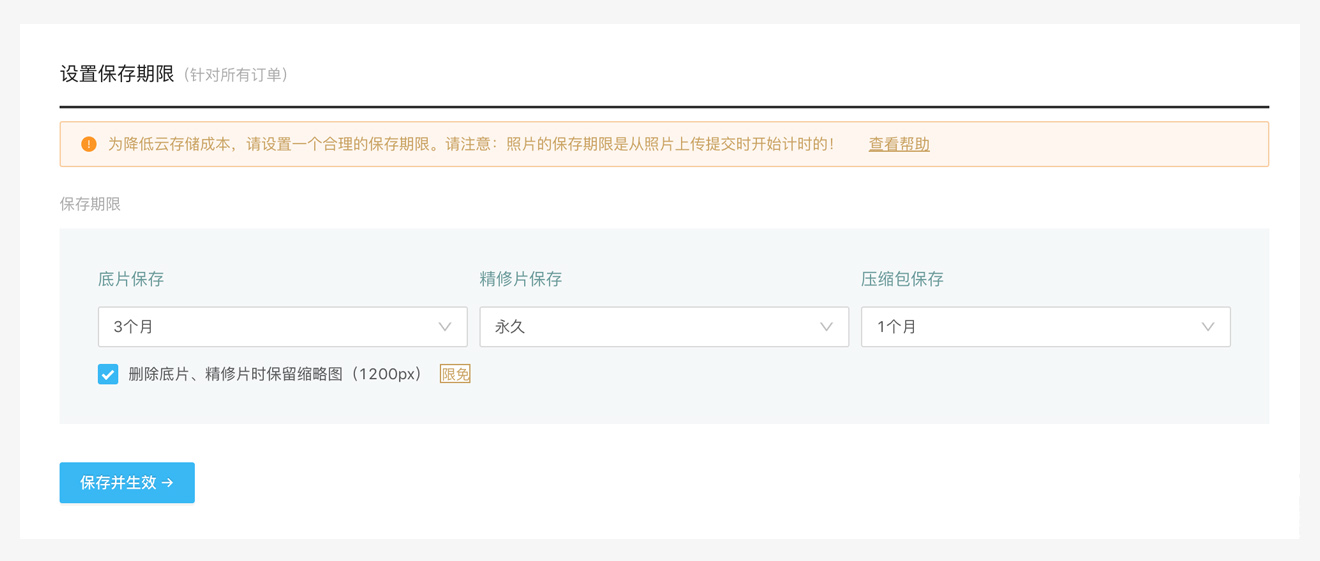
Task: Click the chevron arrow in the 精修片保存 selector
Action: 826,327
